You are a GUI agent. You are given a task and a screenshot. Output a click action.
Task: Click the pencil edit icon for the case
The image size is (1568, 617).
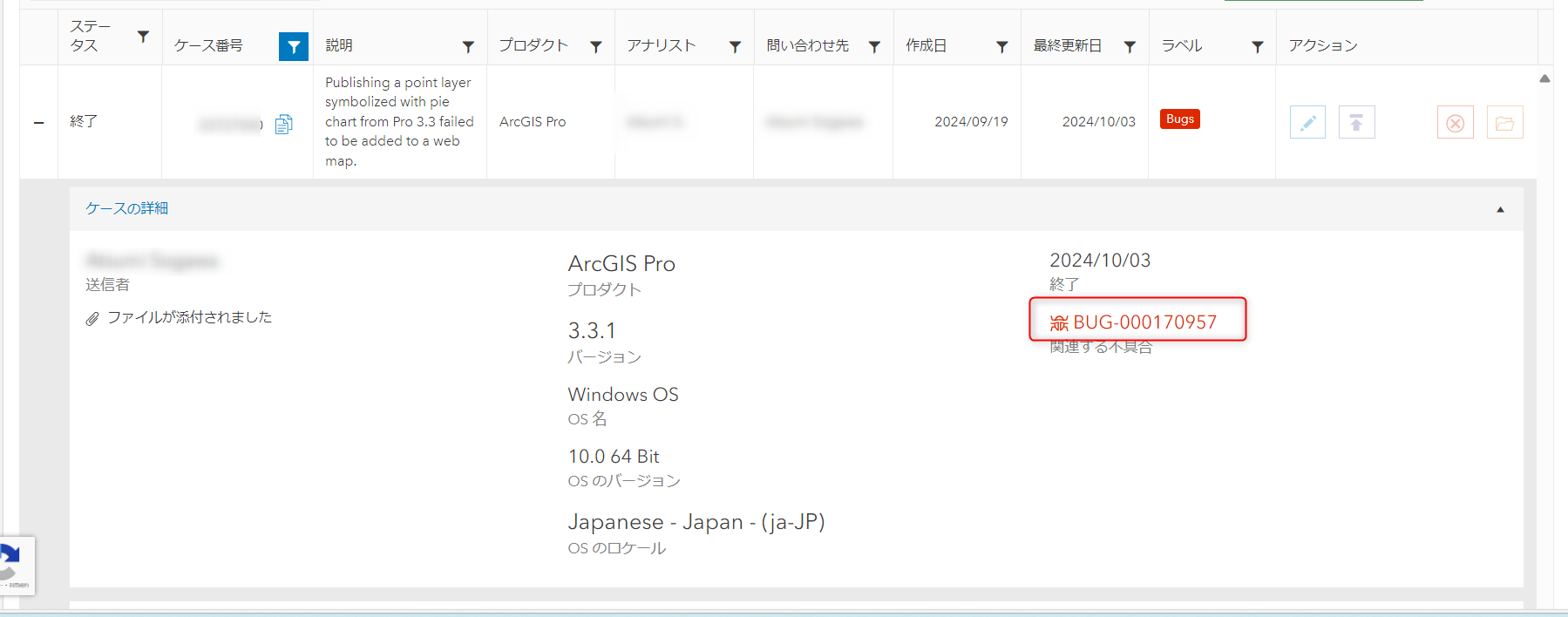pos(1307,122)
